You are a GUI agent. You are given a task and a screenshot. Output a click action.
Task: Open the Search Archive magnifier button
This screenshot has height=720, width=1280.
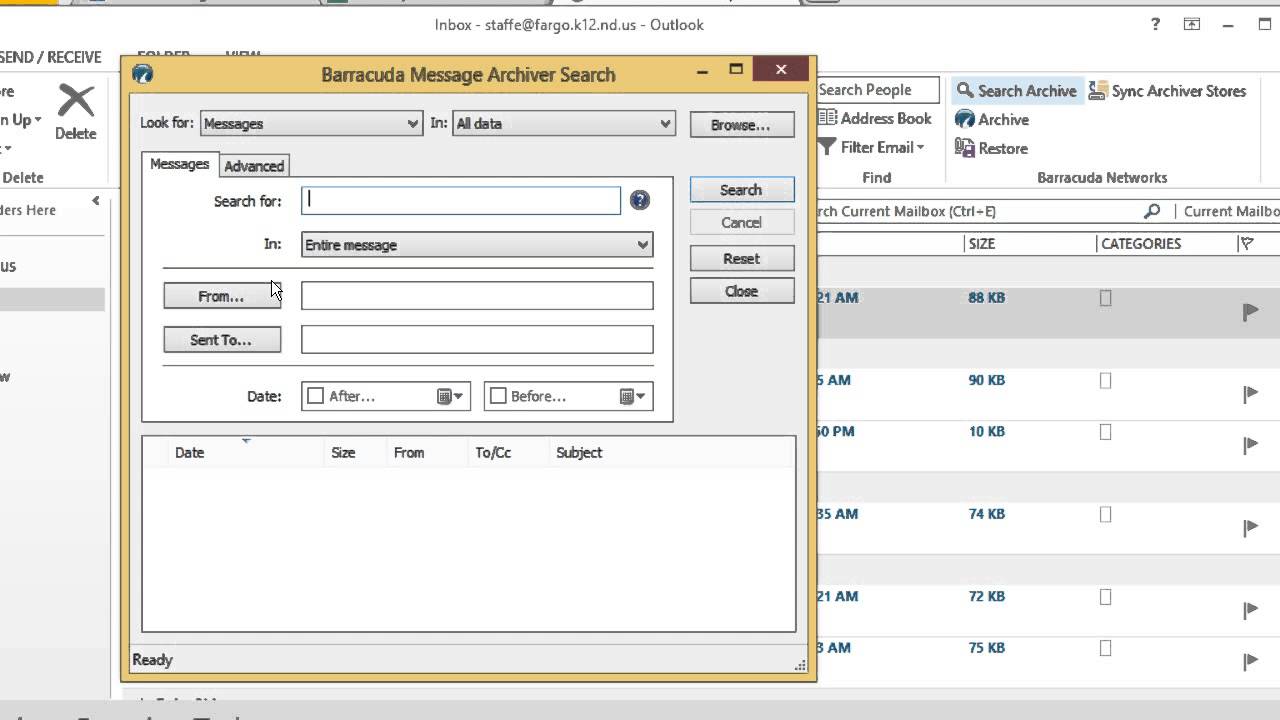[1016, 91]
